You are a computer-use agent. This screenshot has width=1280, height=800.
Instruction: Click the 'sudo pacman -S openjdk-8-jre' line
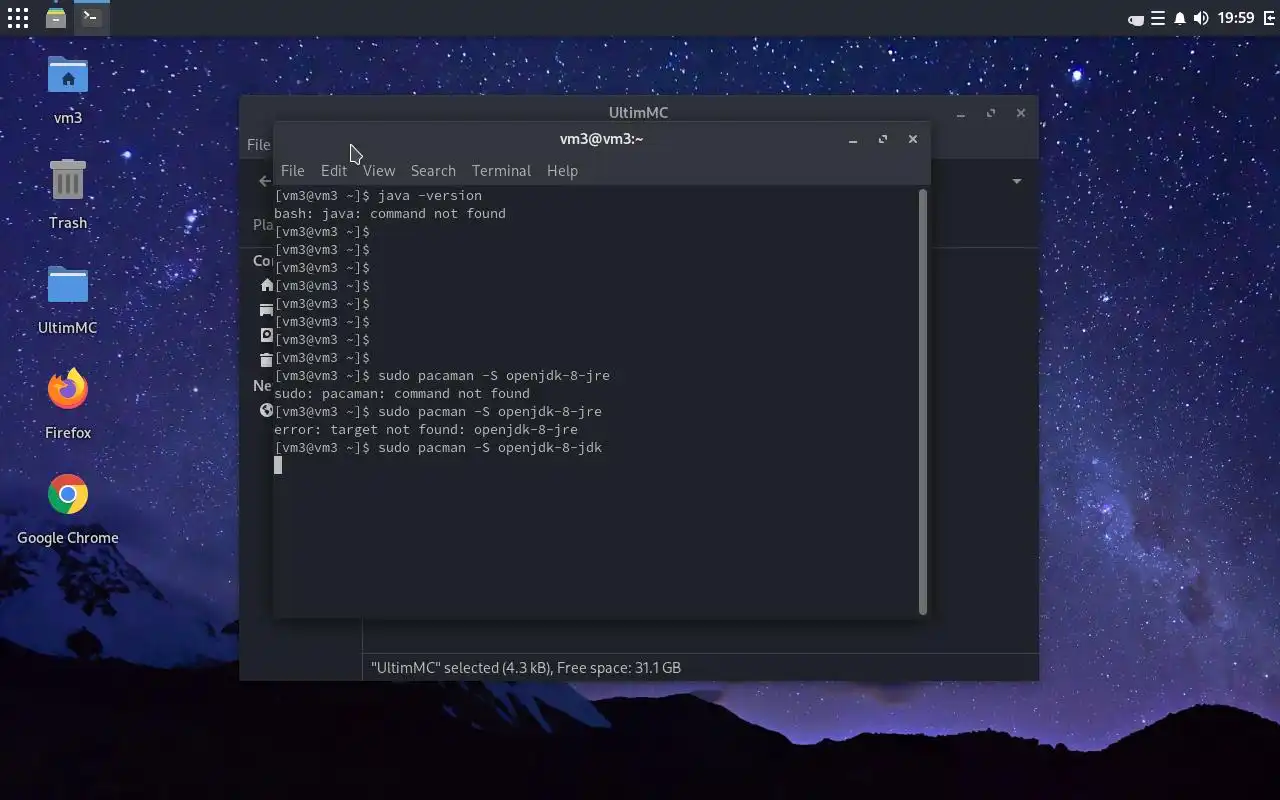coord(438,412)
